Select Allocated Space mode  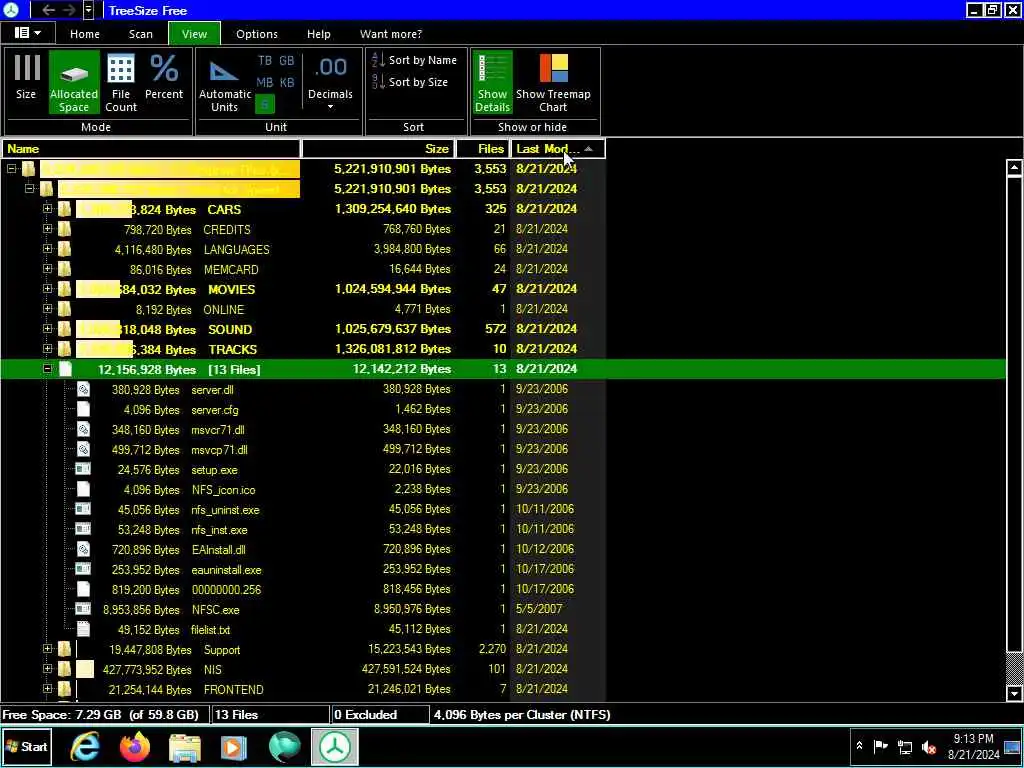coord(74,82)
